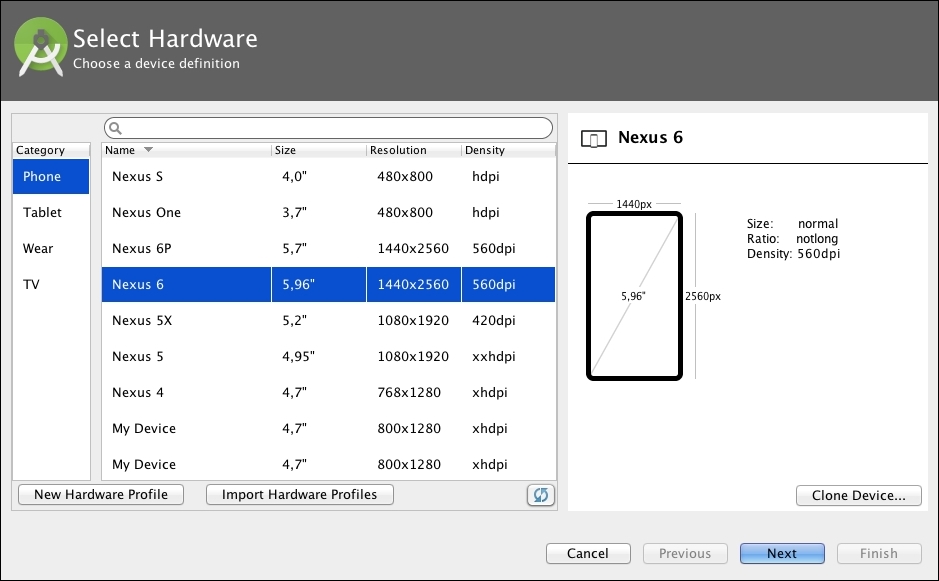Click the phone outline preview diagram
The image size is (939, 581).
(634, 296)
